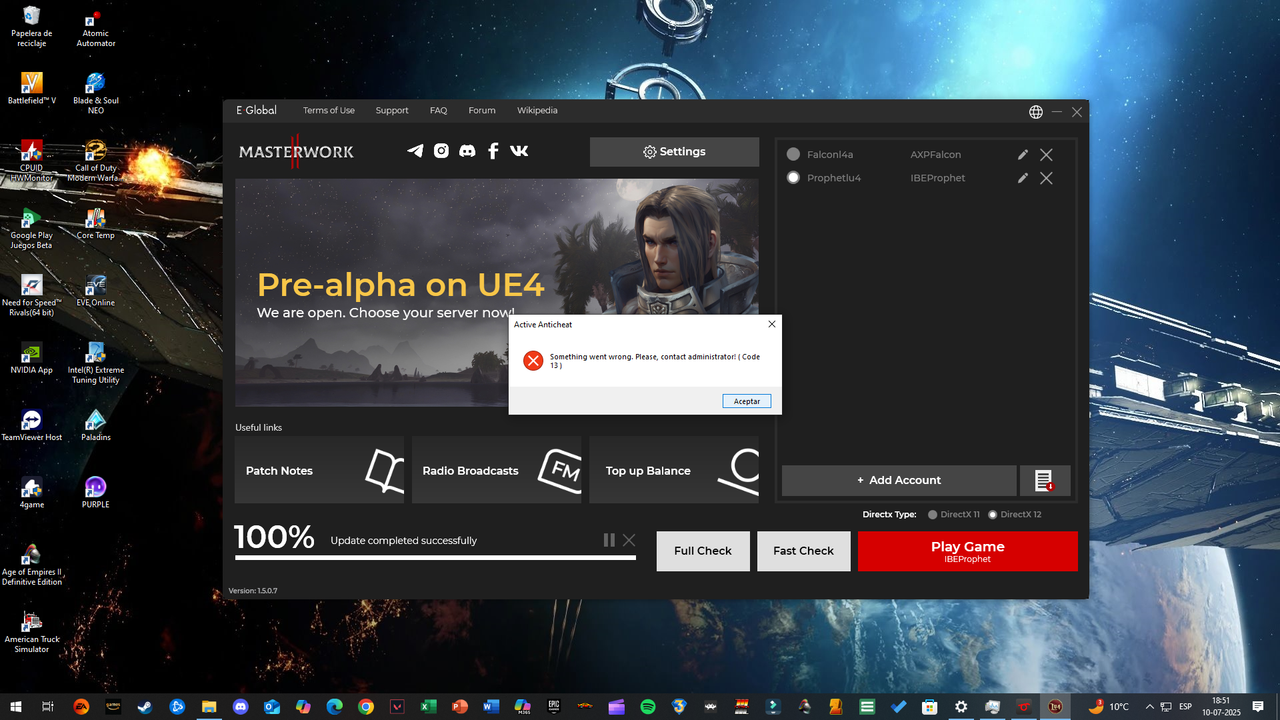
Task: Open the Top up Balance link tile
Action: [x=674, y=470]
